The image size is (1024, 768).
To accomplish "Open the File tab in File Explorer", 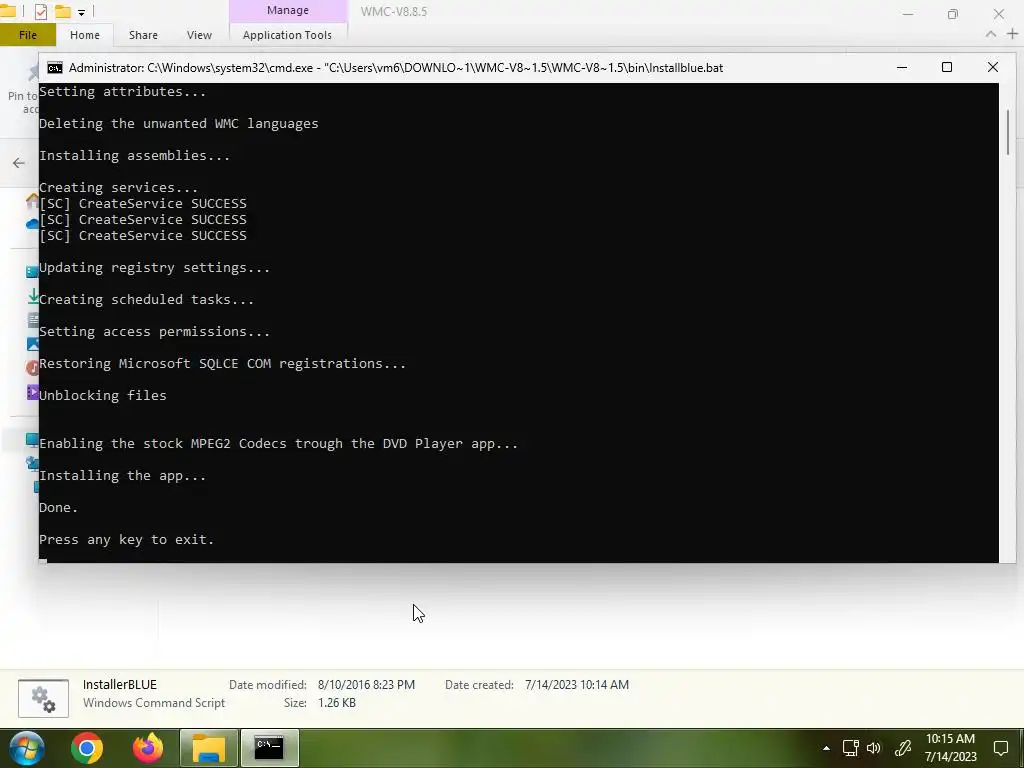I will pyautogui.click(x=27, y=35).
